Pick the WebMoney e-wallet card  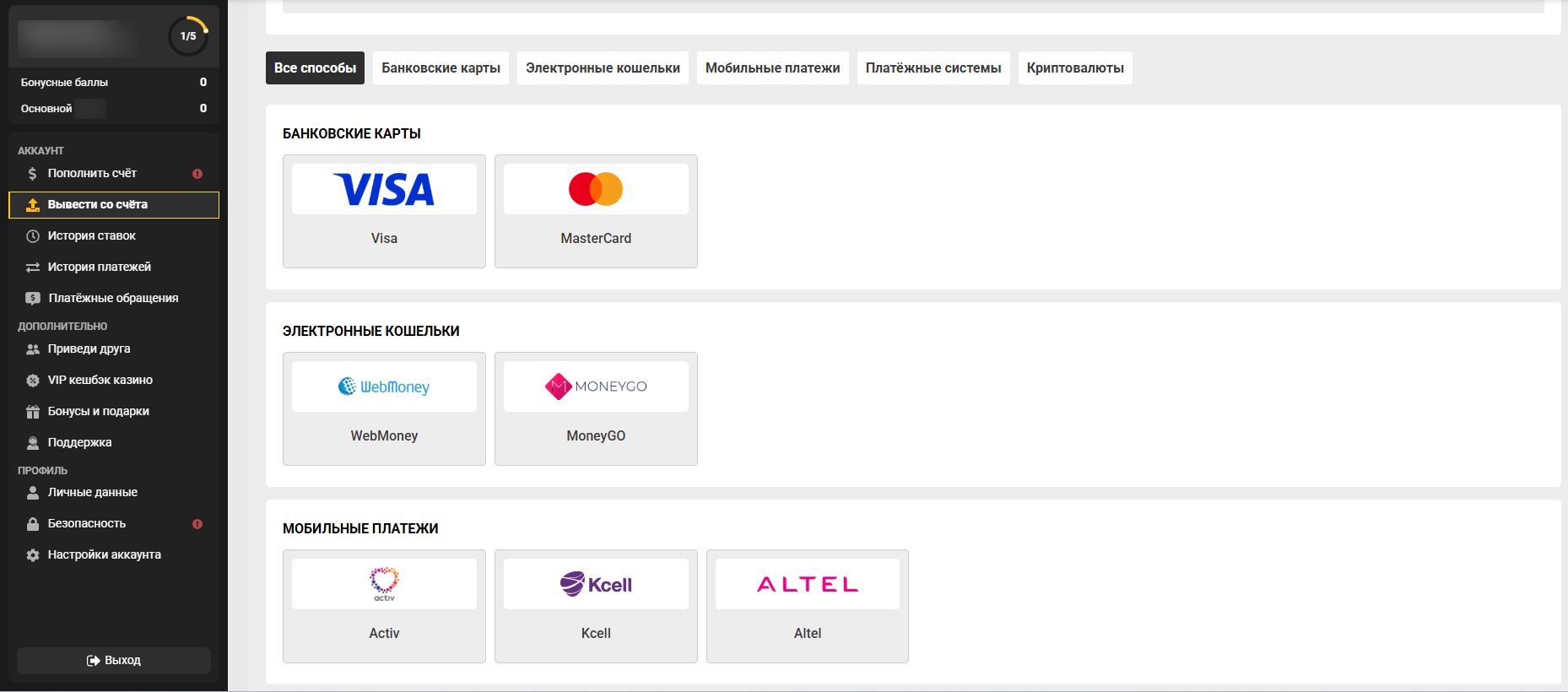tap(384, 408)
